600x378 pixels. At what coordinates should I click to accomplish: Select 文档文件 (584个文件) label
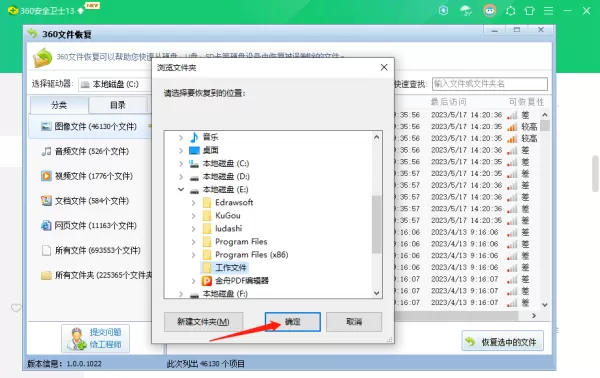click(x=92, y=200)
